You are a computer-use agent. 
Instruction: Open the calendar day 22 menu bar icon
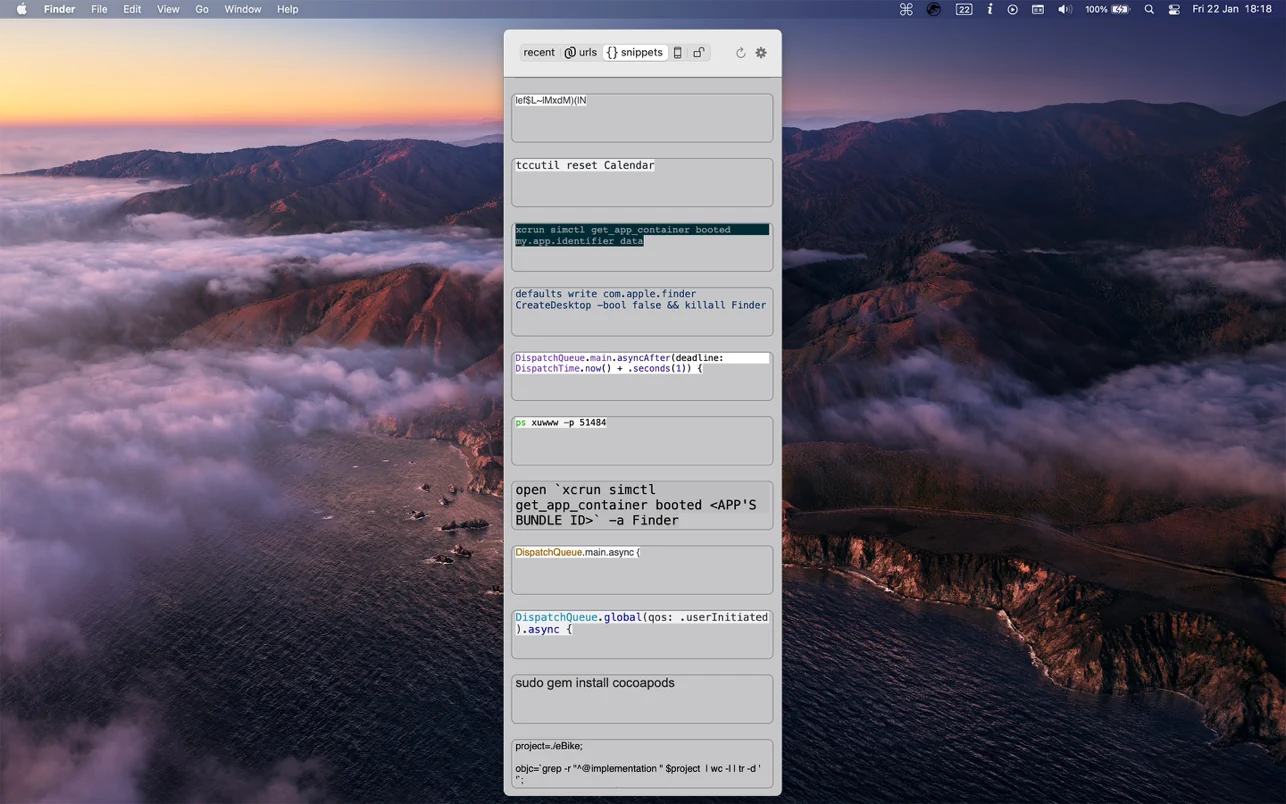962,9
